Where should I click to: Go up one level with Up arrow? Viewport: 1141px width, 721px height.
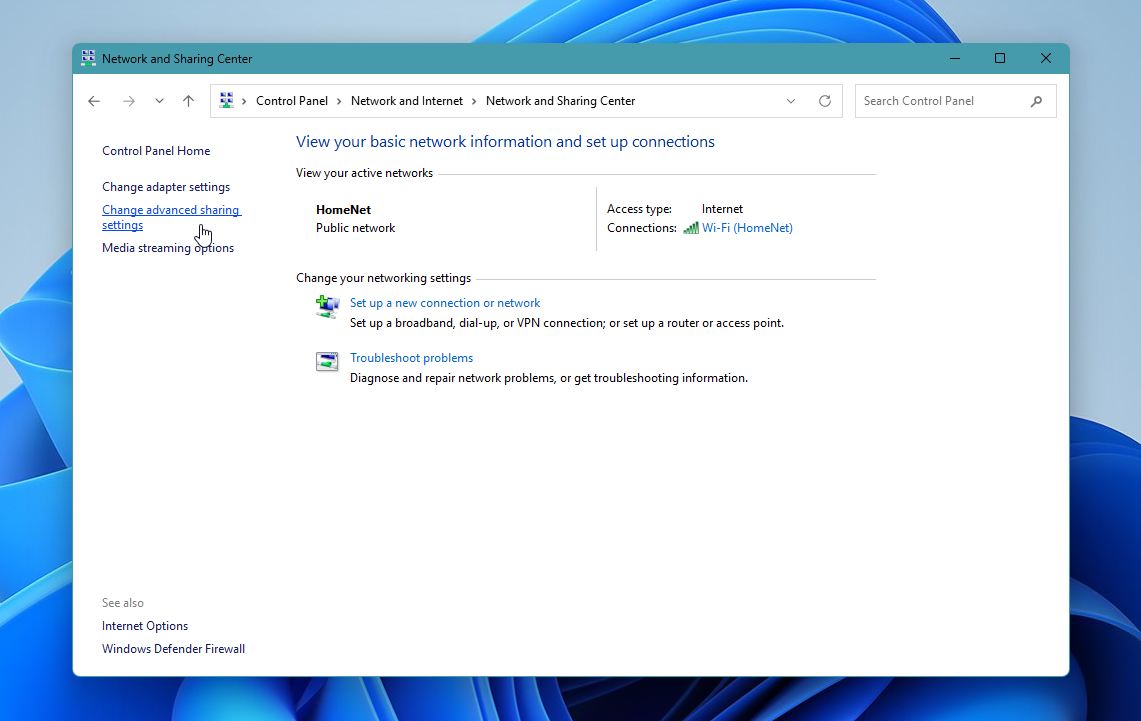188,101
